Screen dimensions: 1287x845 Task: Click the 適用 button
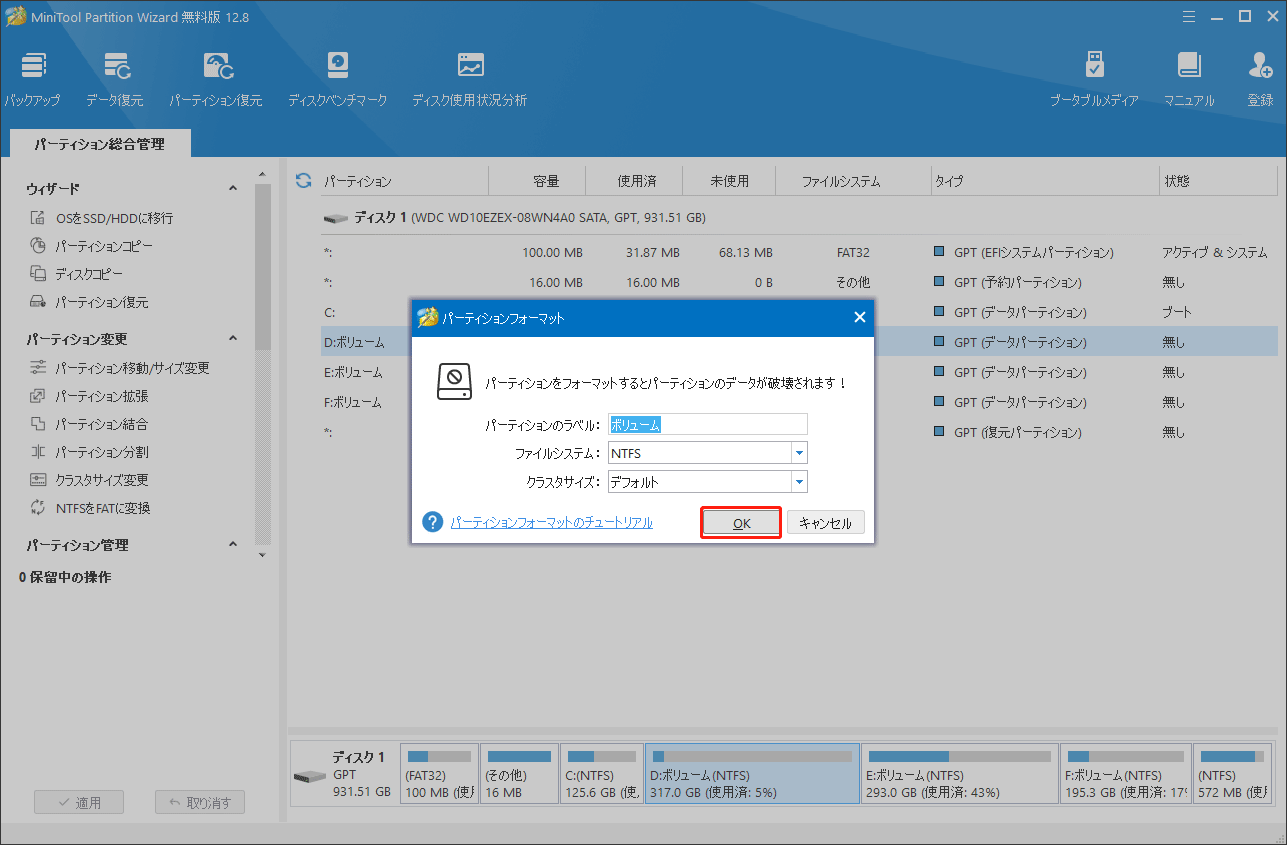pyautogui.click(x=79, y=802)
